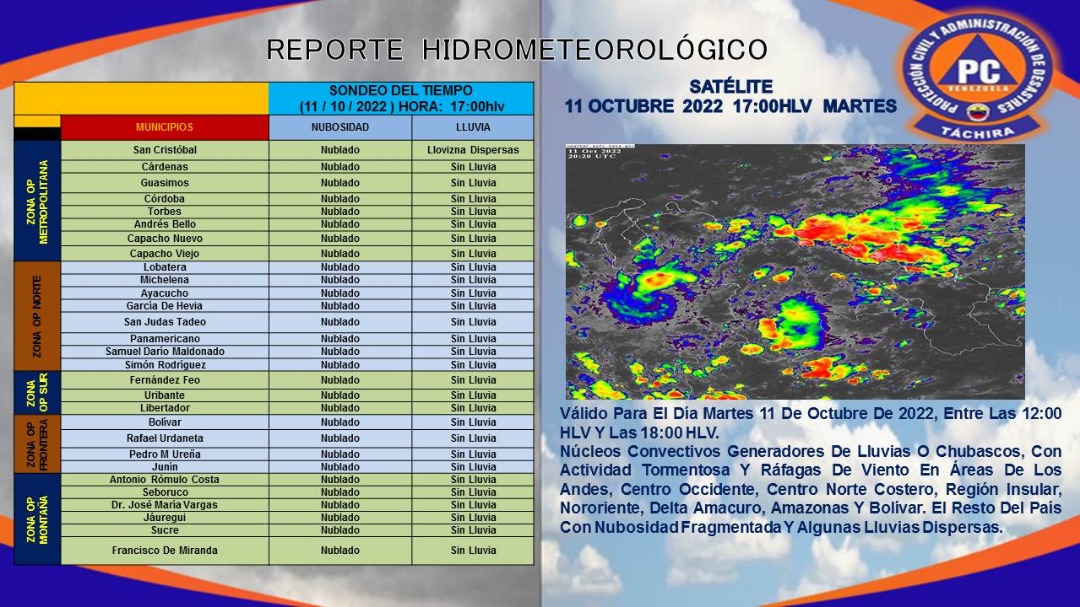Select the 'Capacho Viejo' cell
Image resolution: width=1080 pixels, height=607 pixels.
165,254
